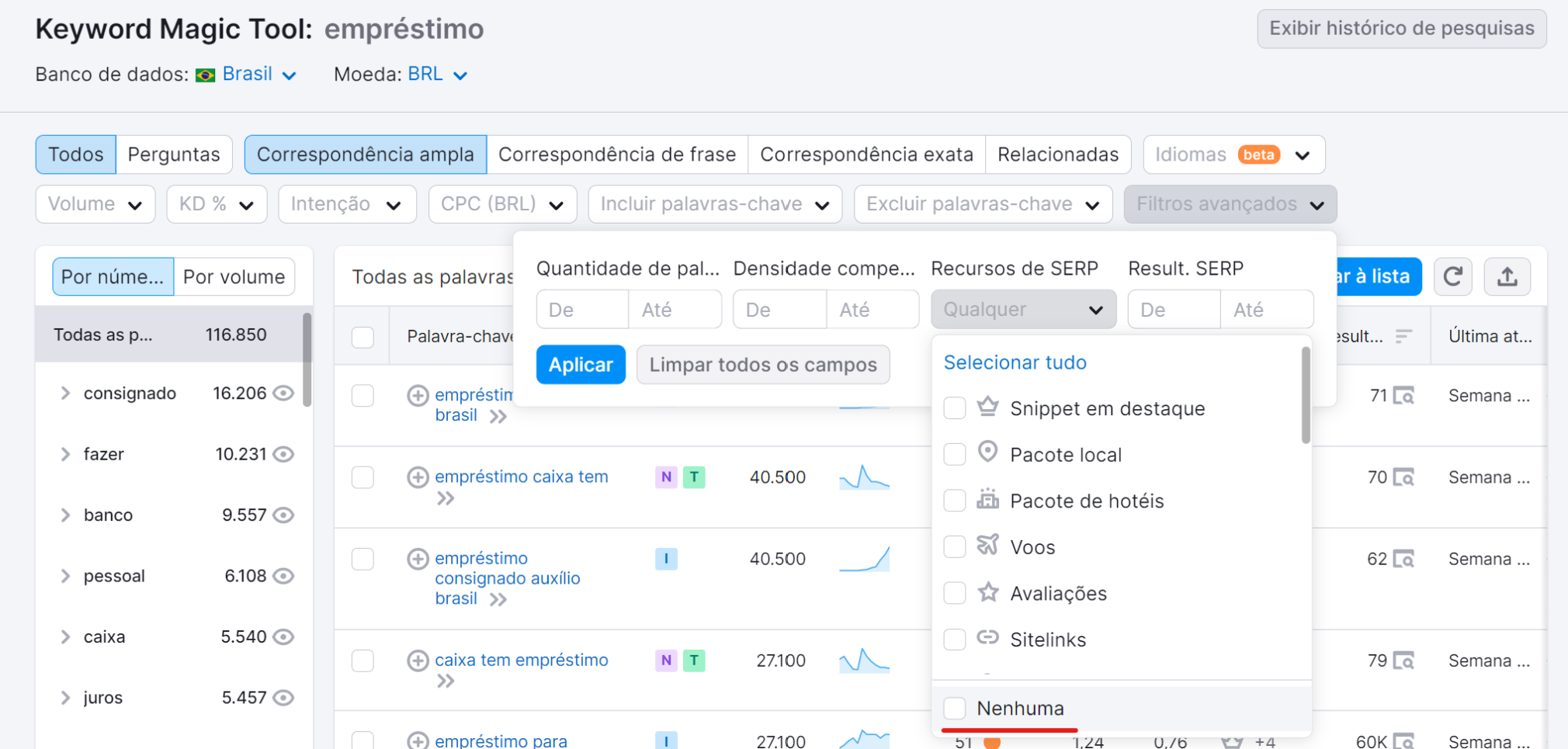The height and width of the screenshot is (749, 1568).
Task: Click the sort icon in results column header
Action: click(x=1403, y=336)
